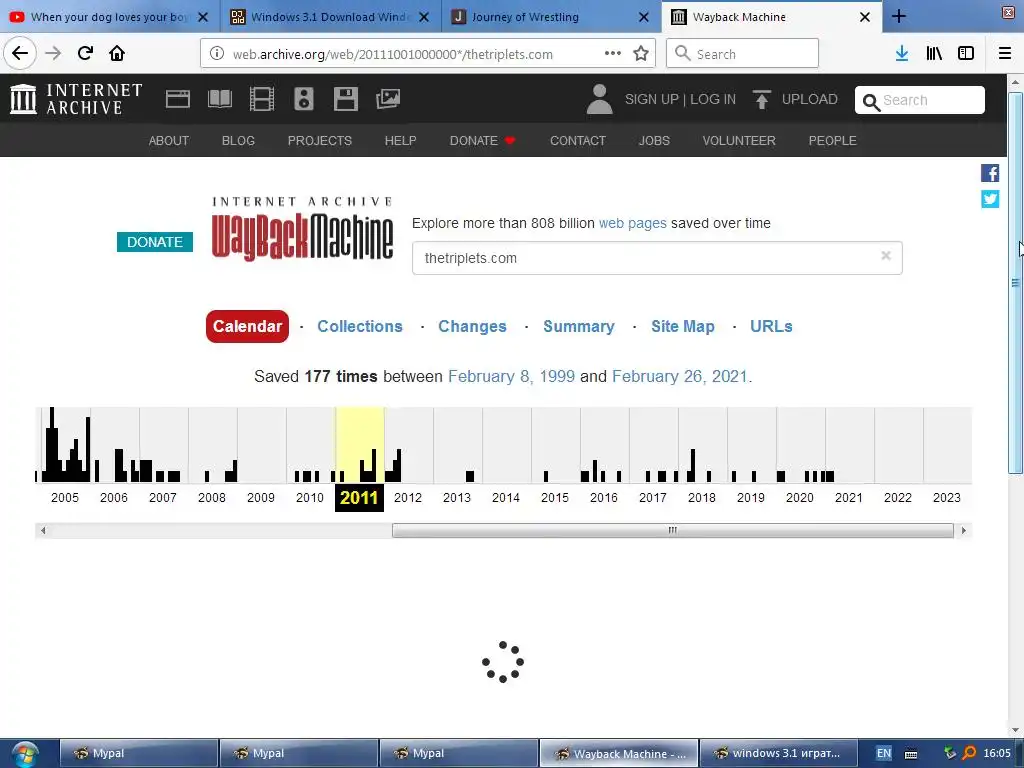Open the Changes view
1024x768 pixels.
point(472,326)
